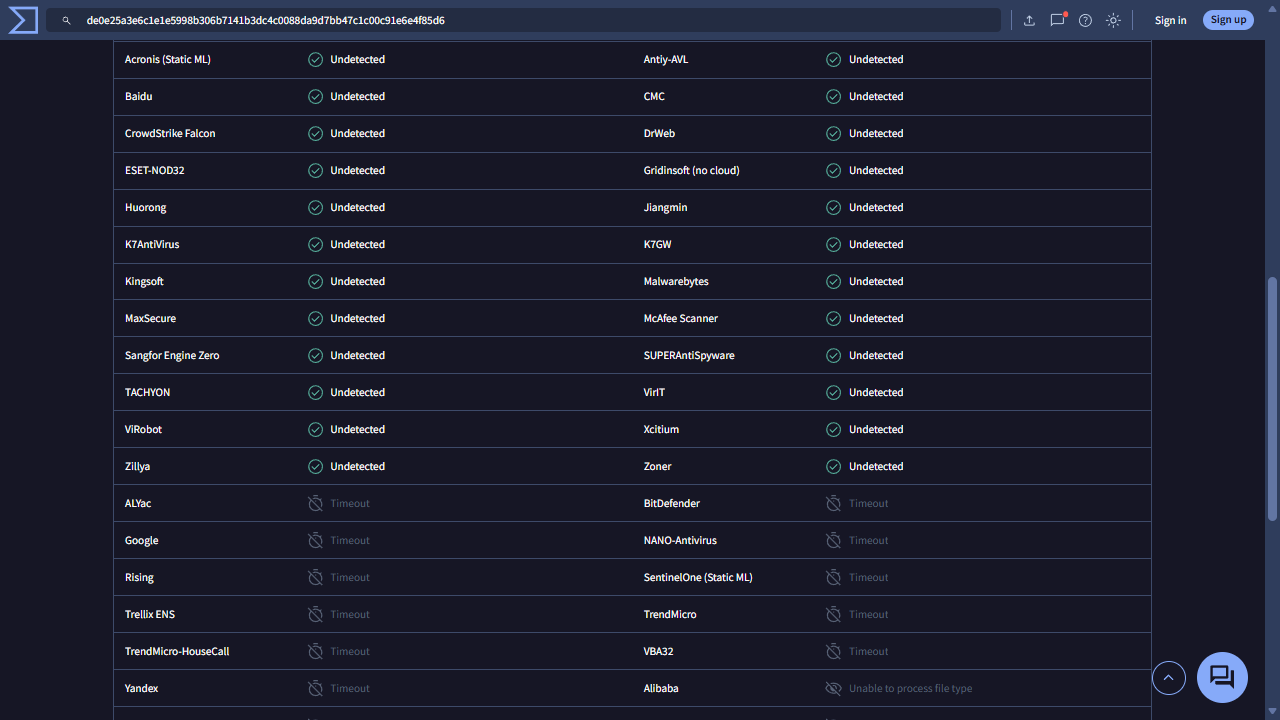Click the timeout icon in the Yandex row
This screenshot has width=1280, height=720.
315,689
